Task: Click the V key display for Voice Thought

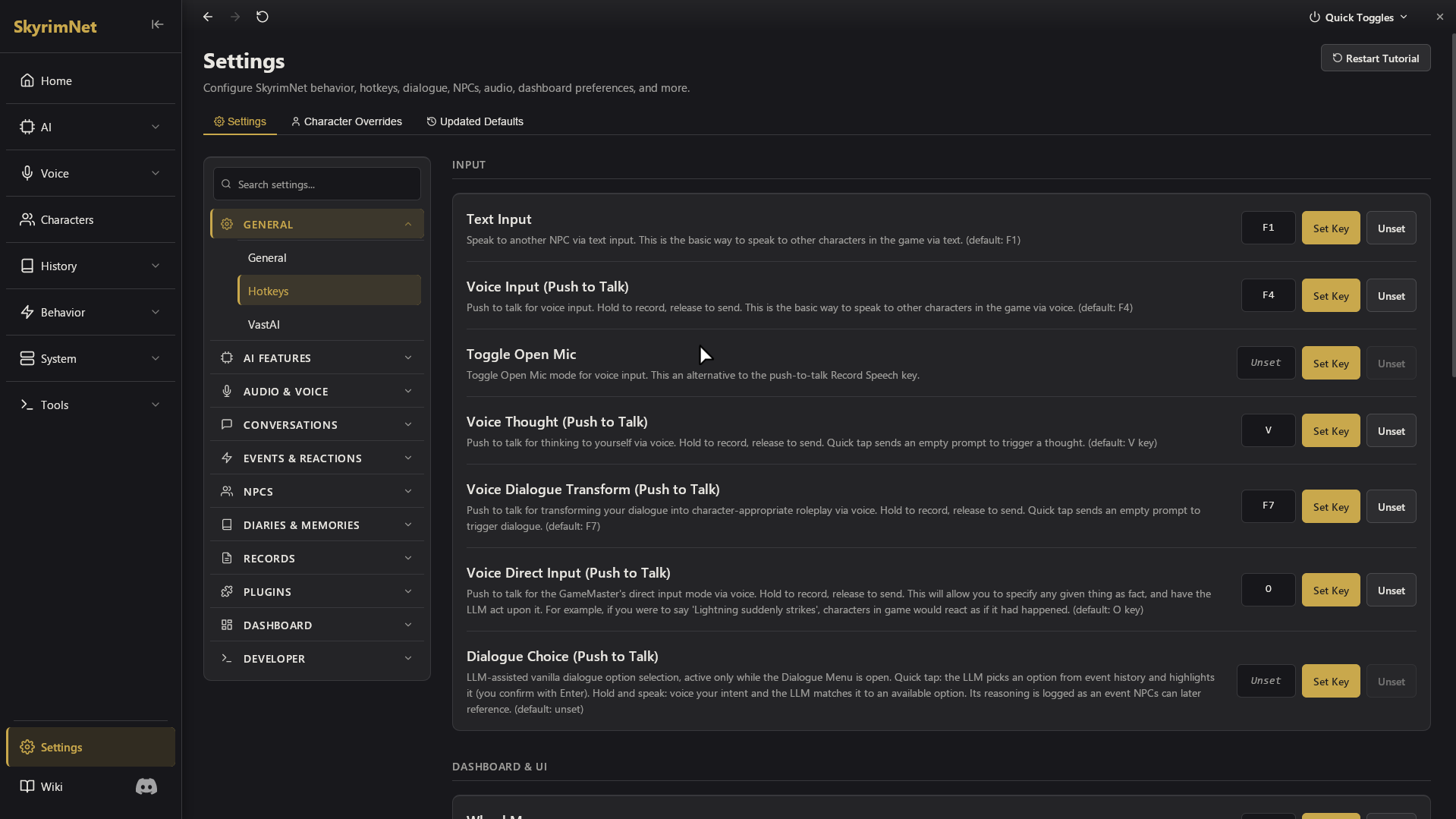Action: (1268, 430)
